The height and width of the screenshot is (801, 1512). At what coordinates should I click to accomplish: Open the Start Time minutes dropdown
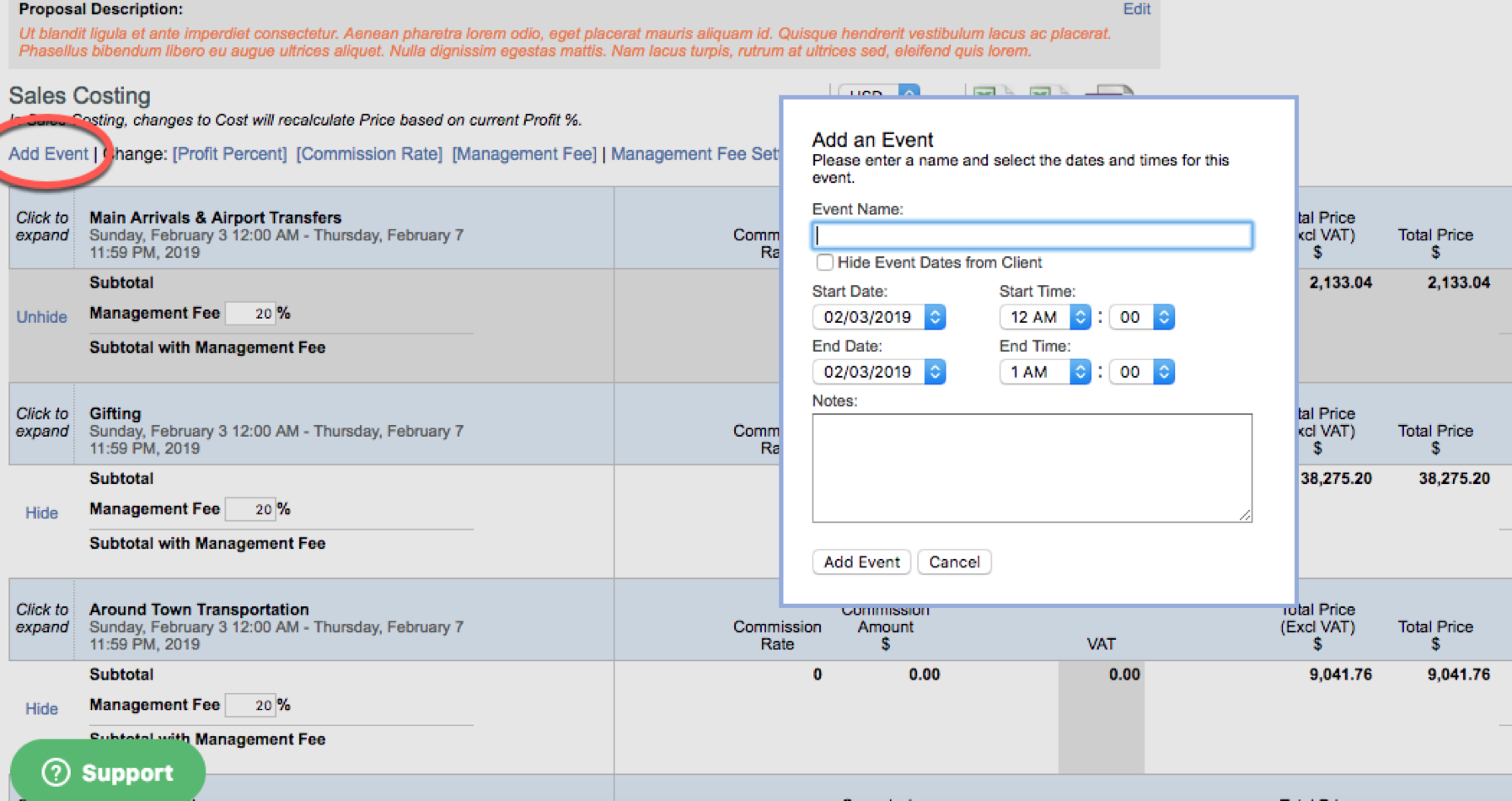[1142, 317]
